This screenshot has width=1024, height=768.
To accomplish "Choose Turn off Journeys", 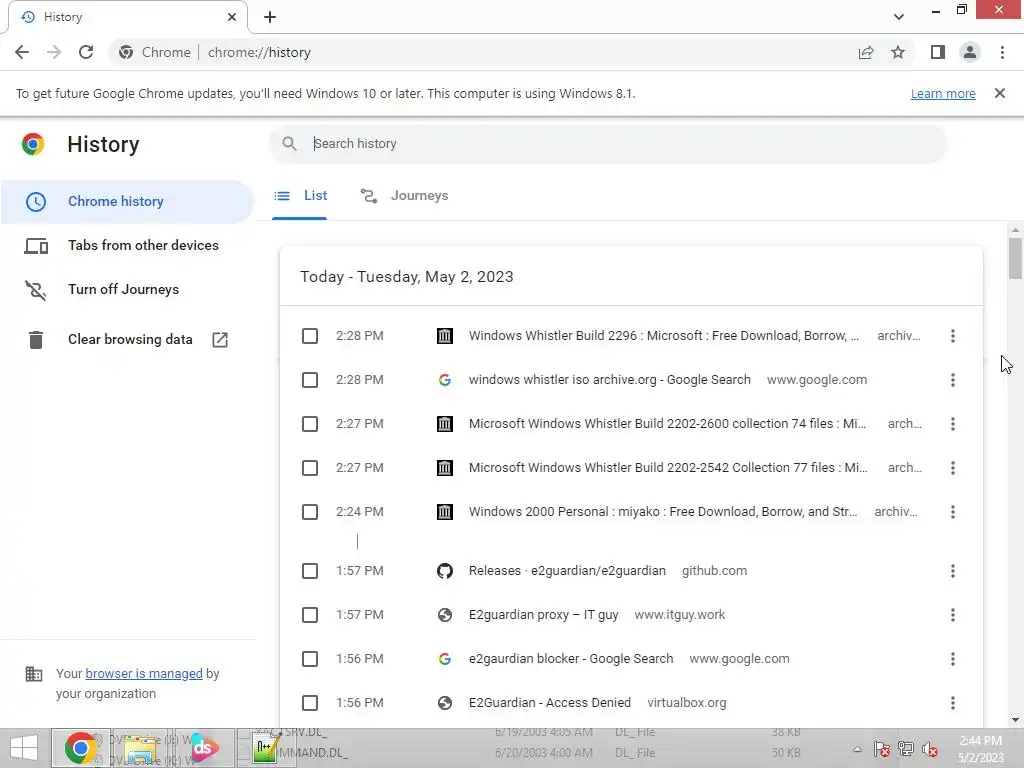I will point(127,289).
